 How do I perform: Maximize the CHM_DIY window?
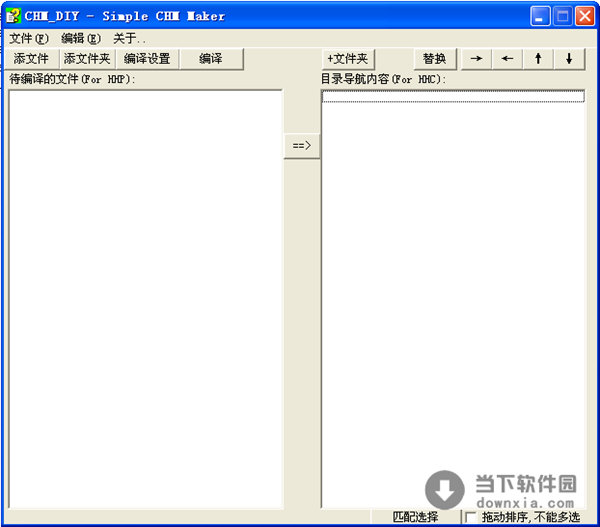click(562, 16)
